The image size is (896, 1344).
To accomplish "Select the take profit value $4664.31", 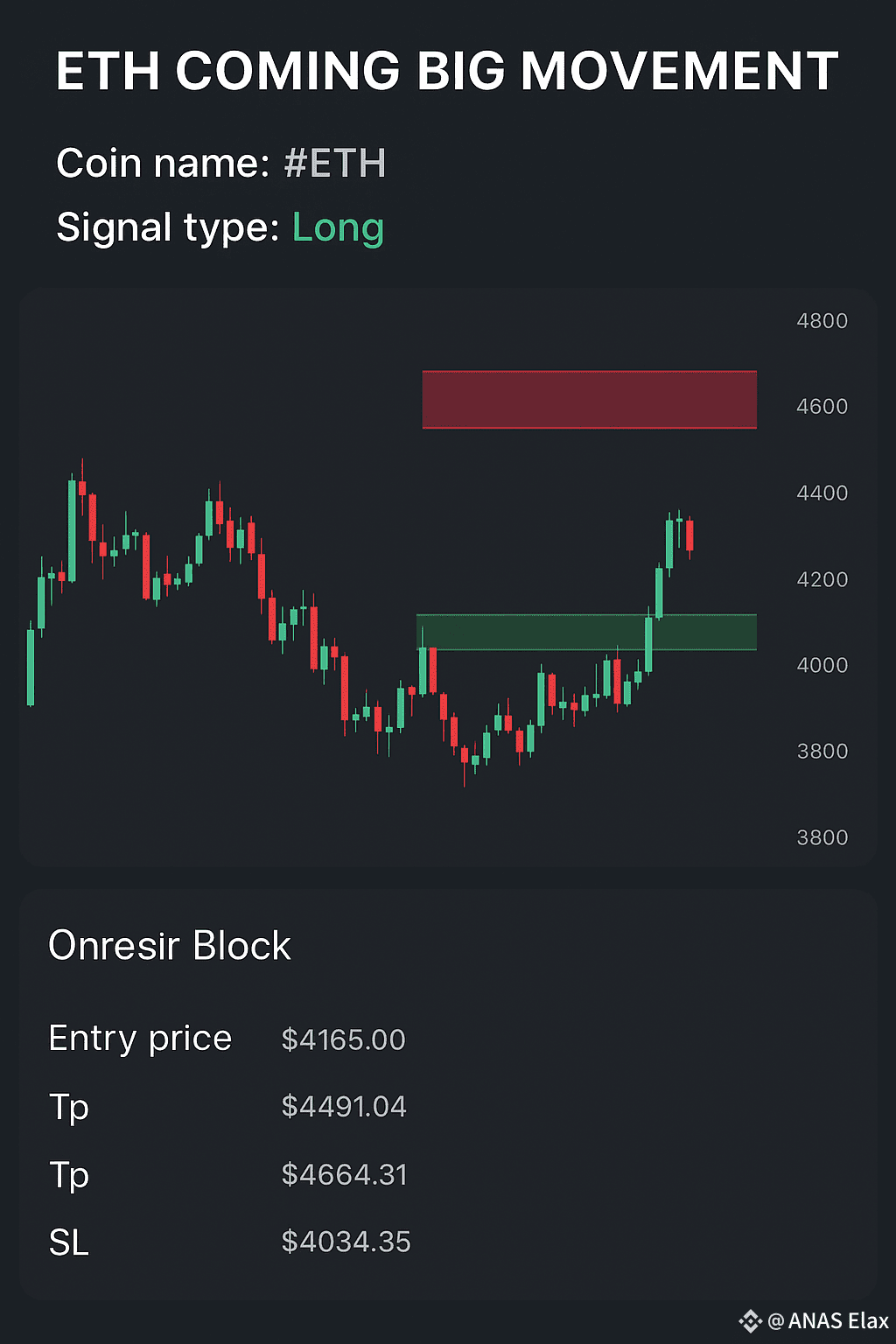I will pyautogui.click(x=344, y=1174).
